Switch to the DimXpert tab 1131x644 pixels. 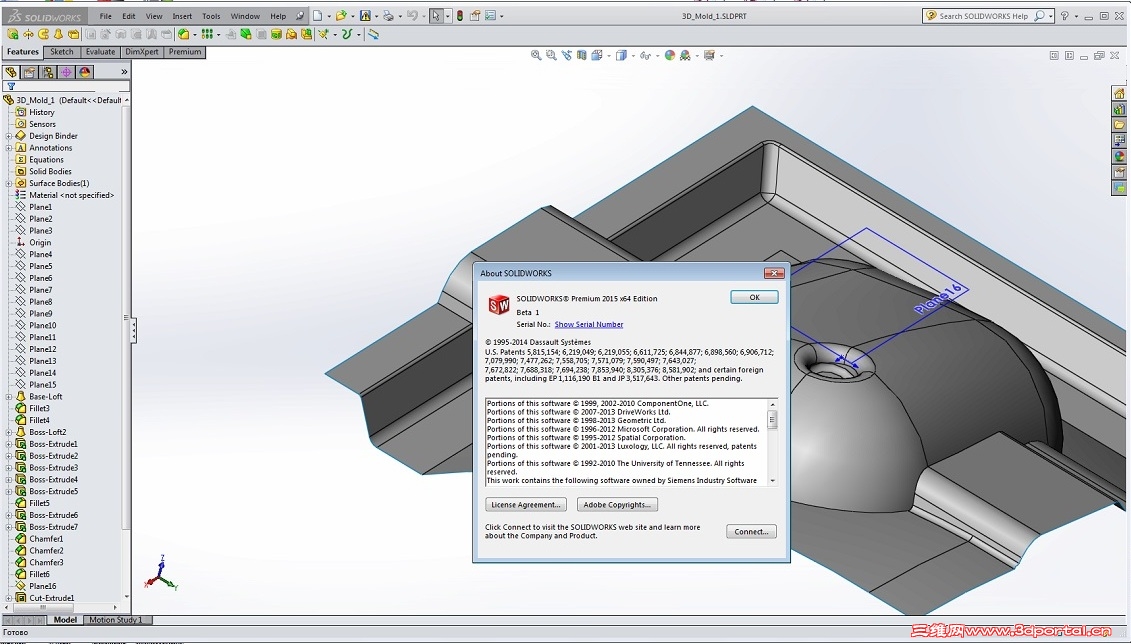[142, 52]
